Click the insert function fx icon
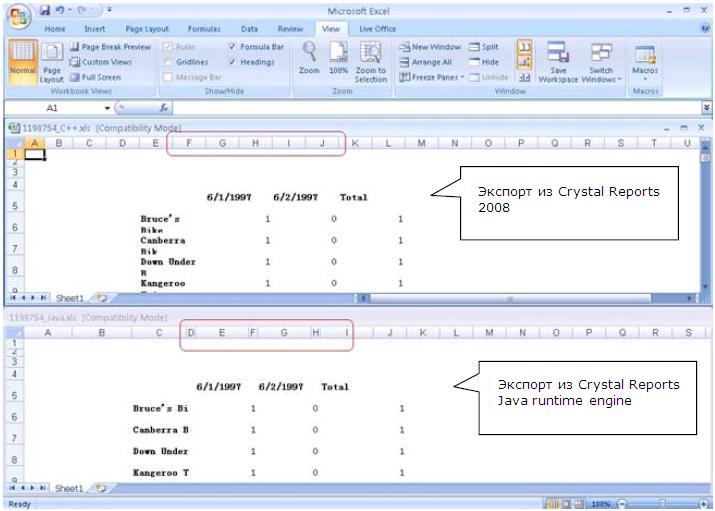Viewport: 715px width, 511px height. pyautogui.click(x=164, y=108)
